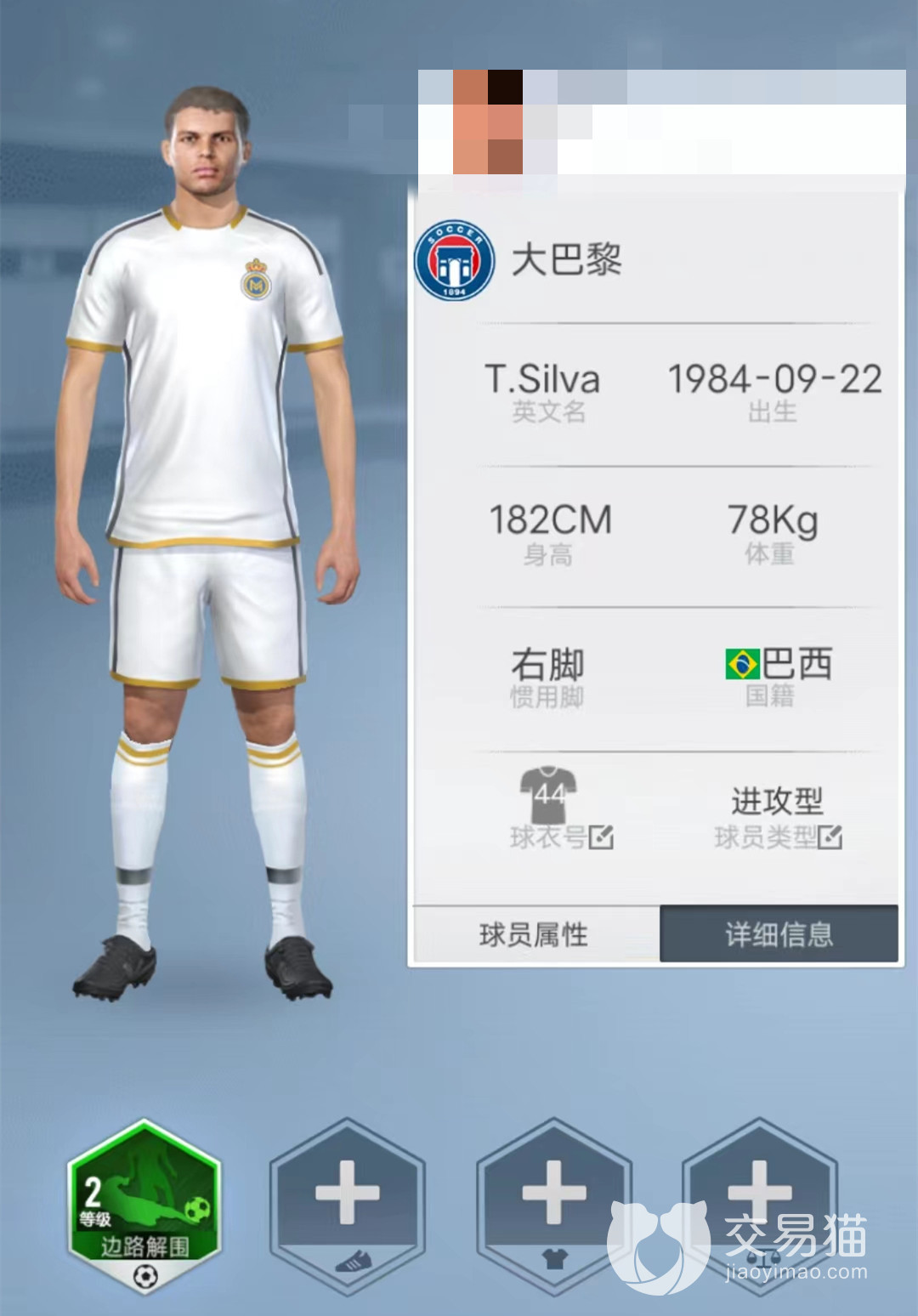Click the 78Kg weight value
The width and height of the screenshot is (918, 1316).
click(x=773, y=520)
